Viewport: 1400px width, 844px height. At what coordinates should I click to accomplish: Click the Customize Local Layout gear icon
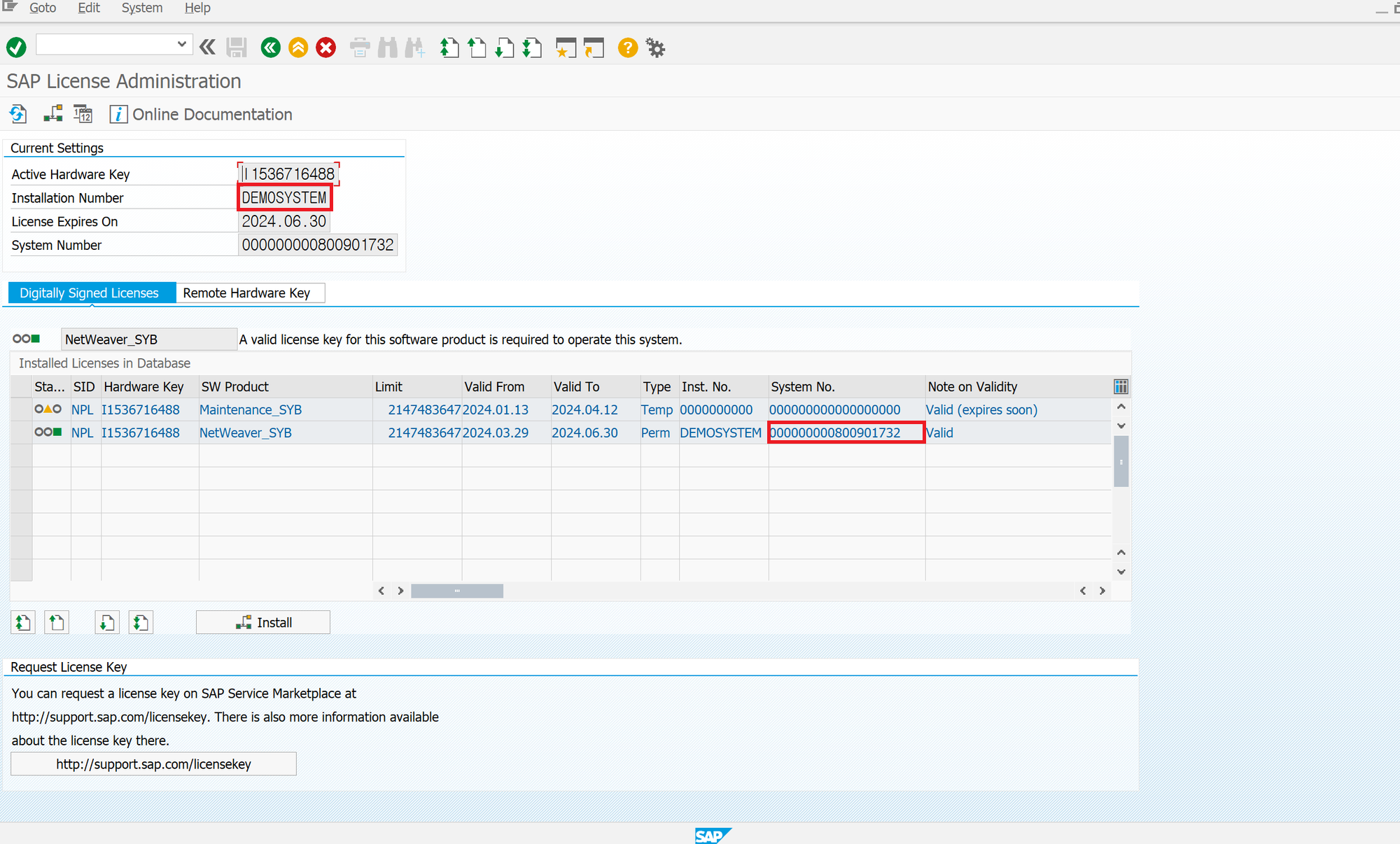click(x=655, y=48)
